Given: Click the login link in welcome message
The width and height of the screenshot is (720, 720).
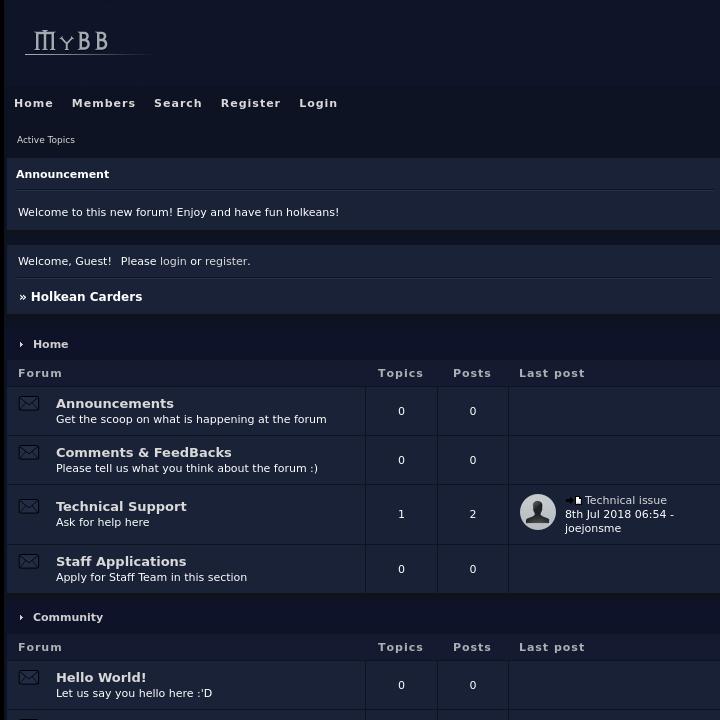Looking at the screenshot, I should point(173,261).
